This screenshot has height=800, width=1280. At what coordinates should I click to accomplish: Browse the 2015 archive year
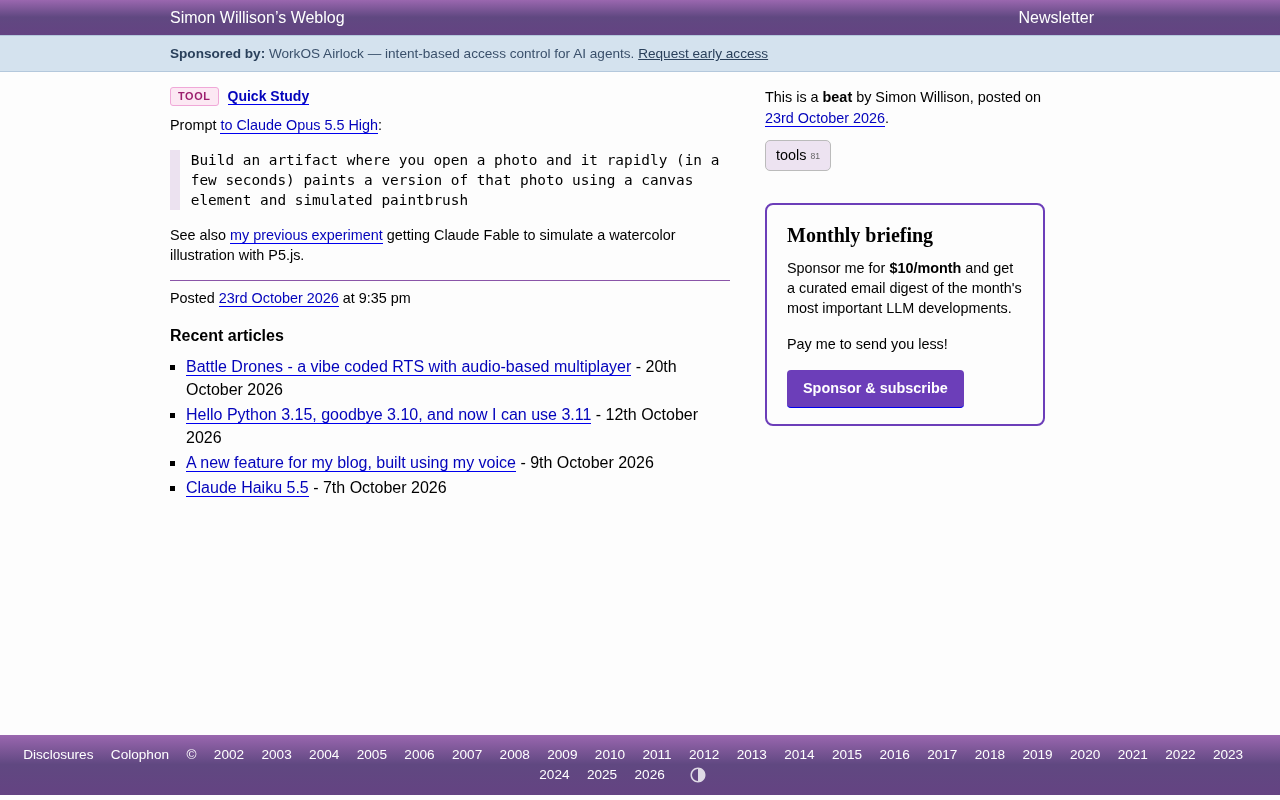(x=847, y=755)
